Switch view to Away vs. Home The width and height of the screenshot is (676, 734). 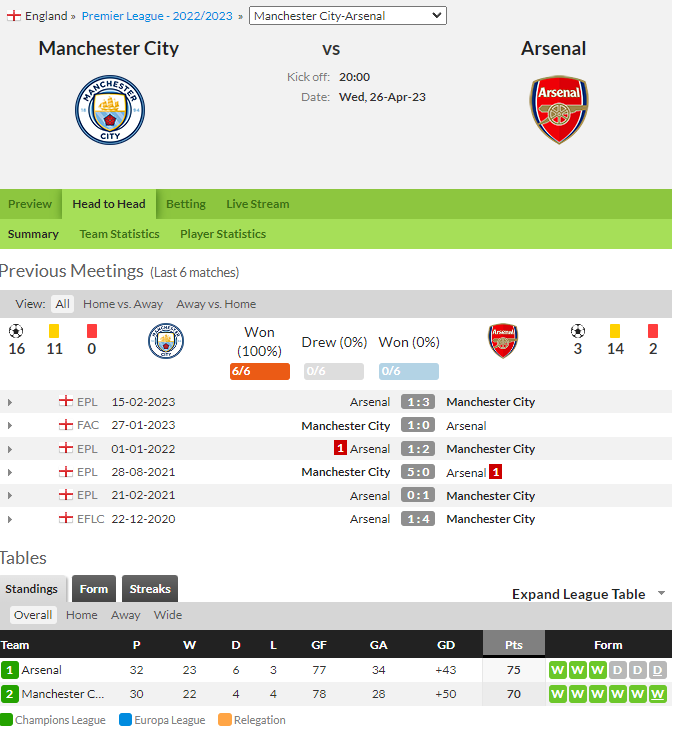click(x=216, y=304)
